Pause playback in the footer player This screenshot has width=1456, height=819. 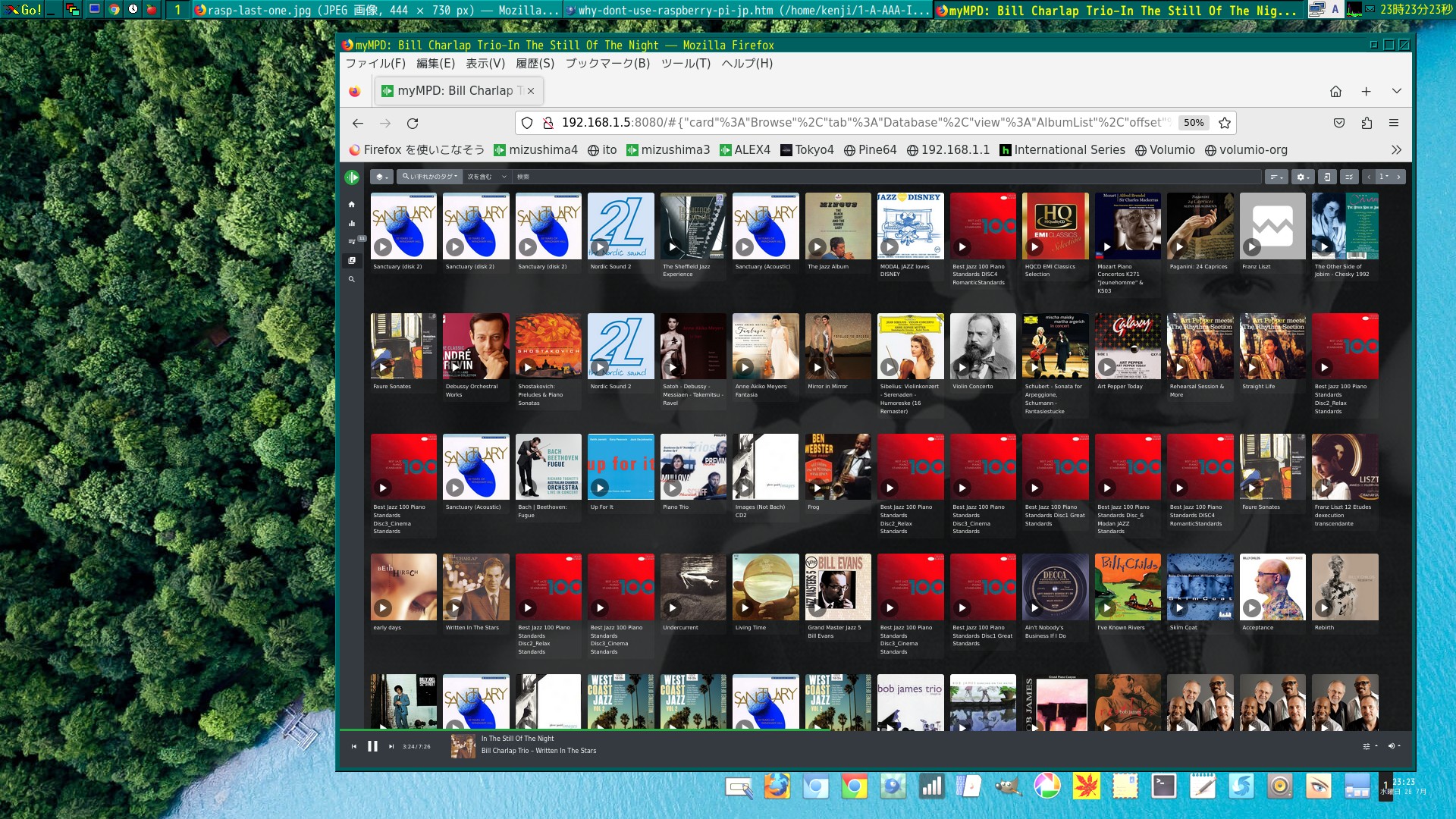click(372, 746)
